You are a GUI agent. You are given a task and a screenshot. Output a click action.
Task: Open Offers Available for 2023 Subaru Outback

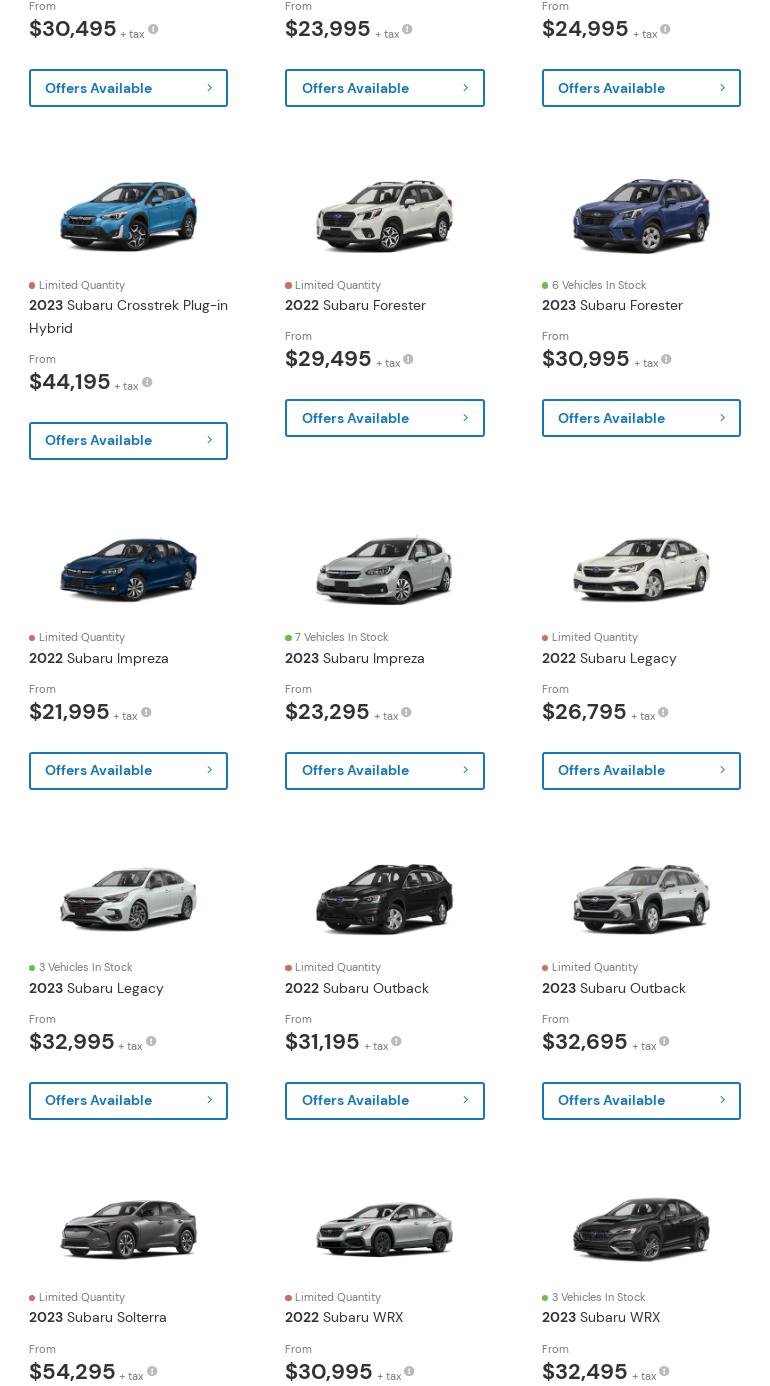pyautogui.click(x=641, y=1101)
